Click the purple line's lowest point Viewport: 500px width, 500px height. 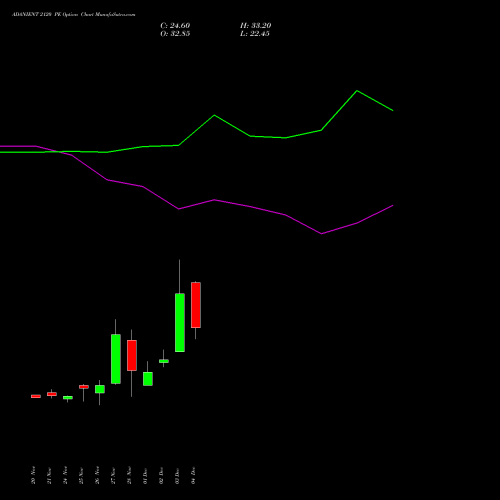tap(321, 234)
